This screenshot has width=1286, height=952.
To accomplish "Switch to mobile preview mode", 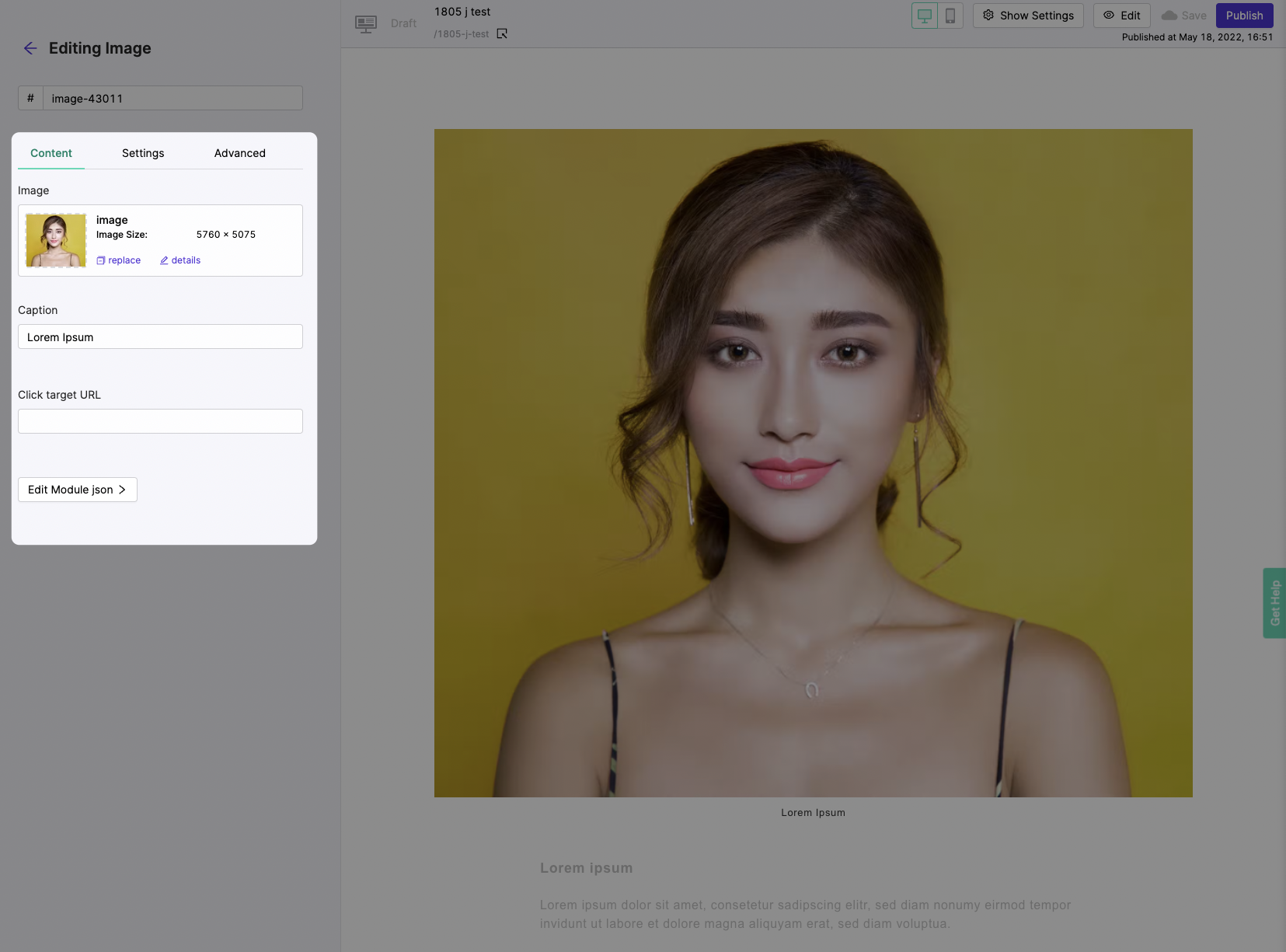I will (950, 16).
